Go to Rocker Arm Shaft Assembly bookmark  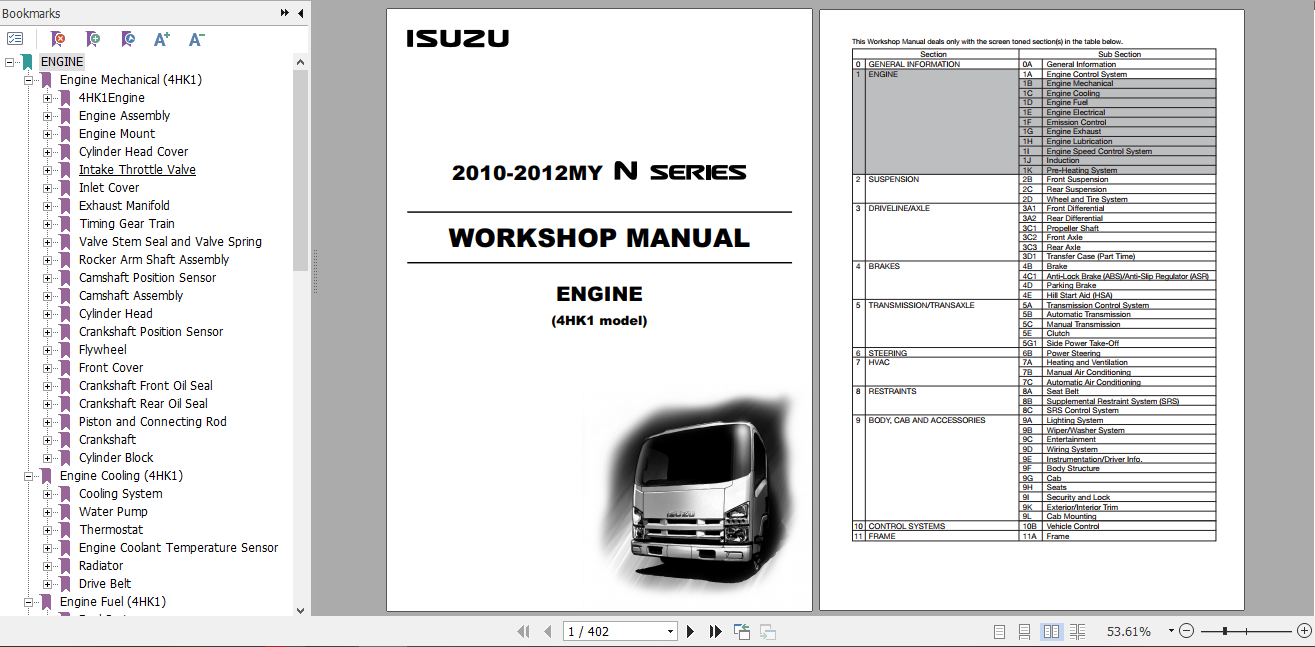click(x=154, y=260)
